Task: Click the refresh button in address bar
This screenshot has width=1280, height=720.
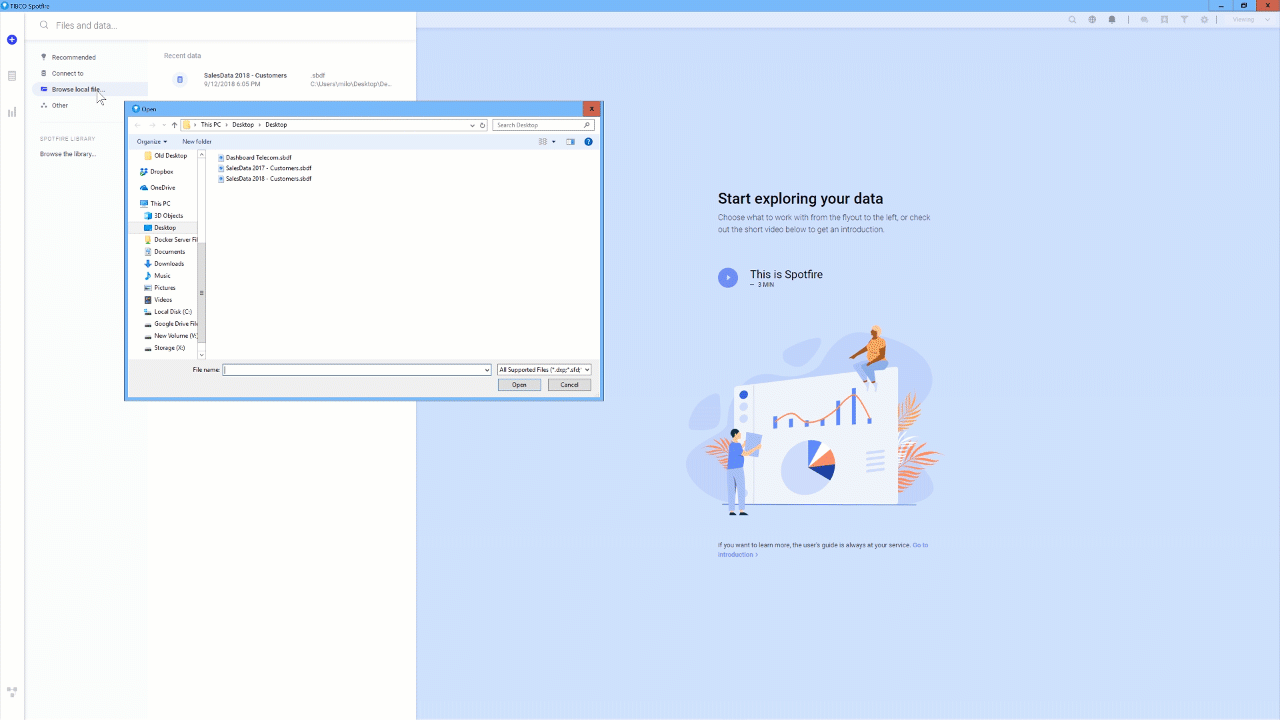Action: point(483,125)
